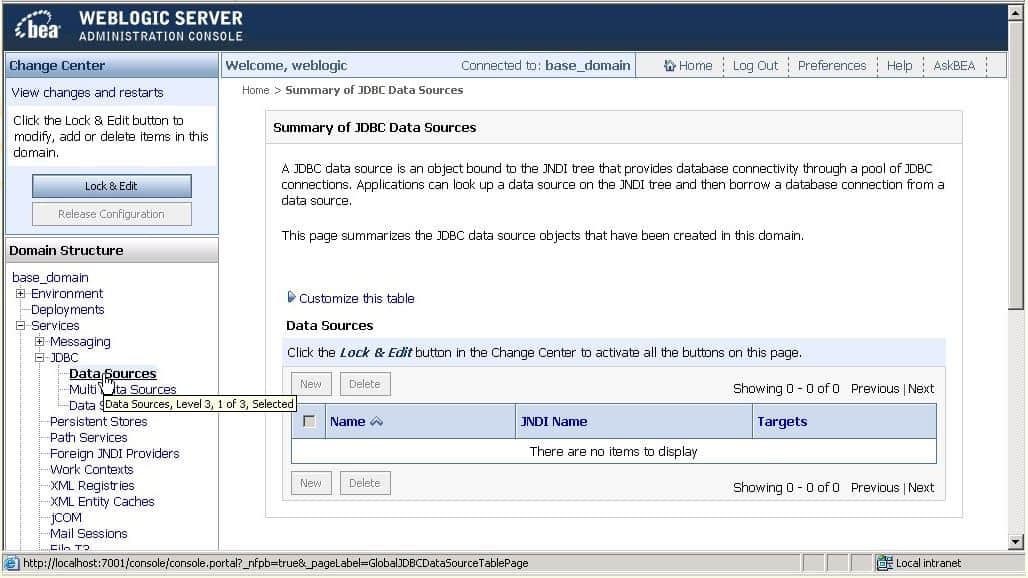Image resolution: width=1028 pixels, height=578 pixels.
Task: Click the 'Connected to: base_domain' text
Action: coord(545,66)
